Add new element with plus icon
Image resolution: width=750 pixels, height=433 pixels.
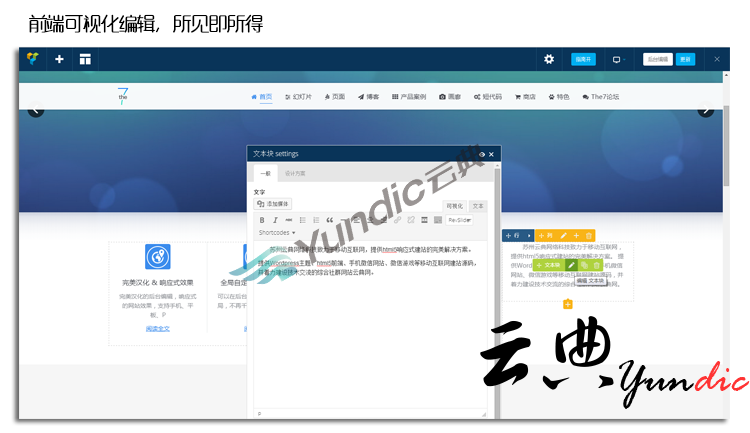coord(59,59)
